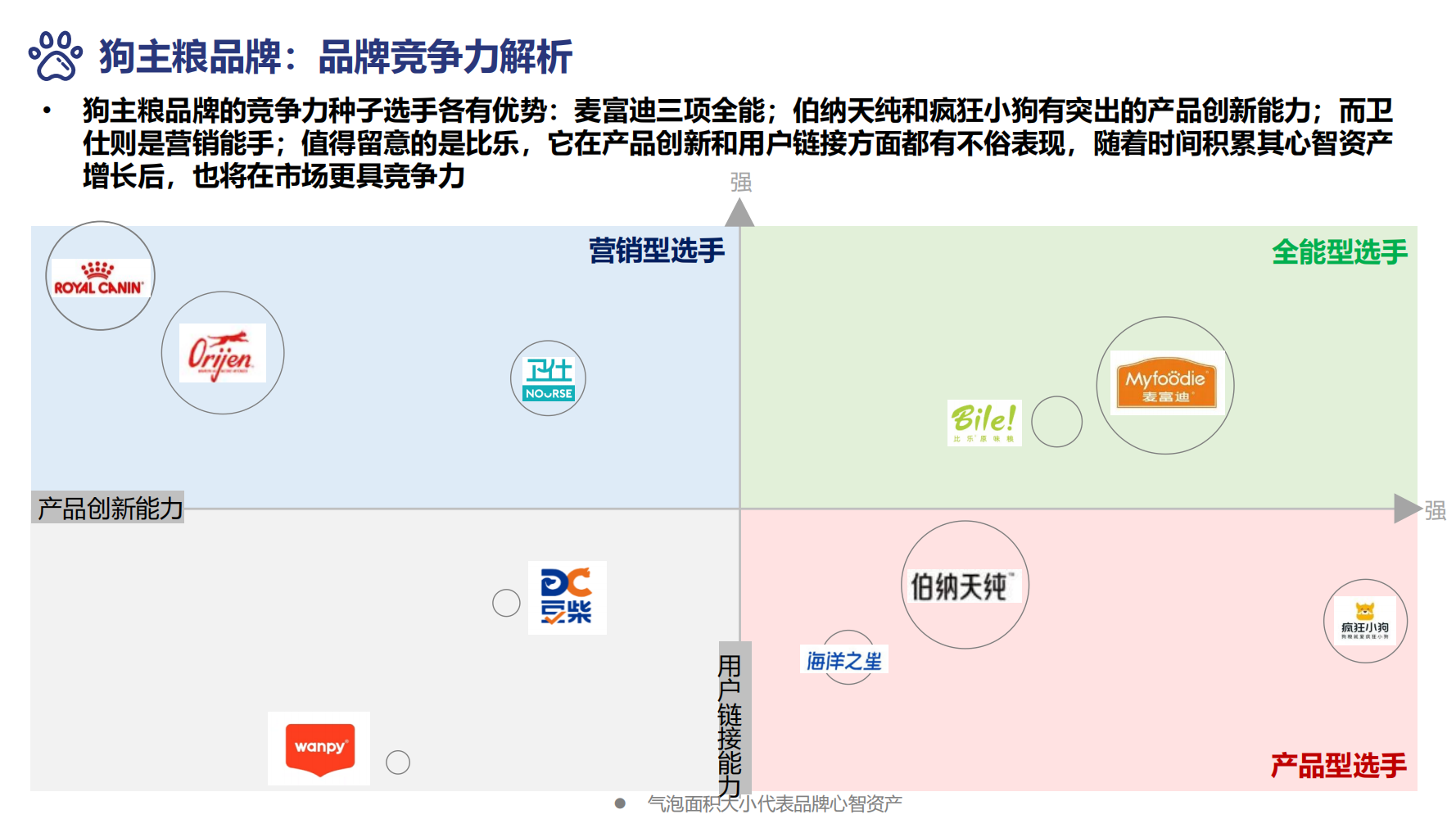Screen dimensions: 1456x819
Task: Select the 伯纳天纯 logo
Action: pyautogui.click(x=963, y=586)
